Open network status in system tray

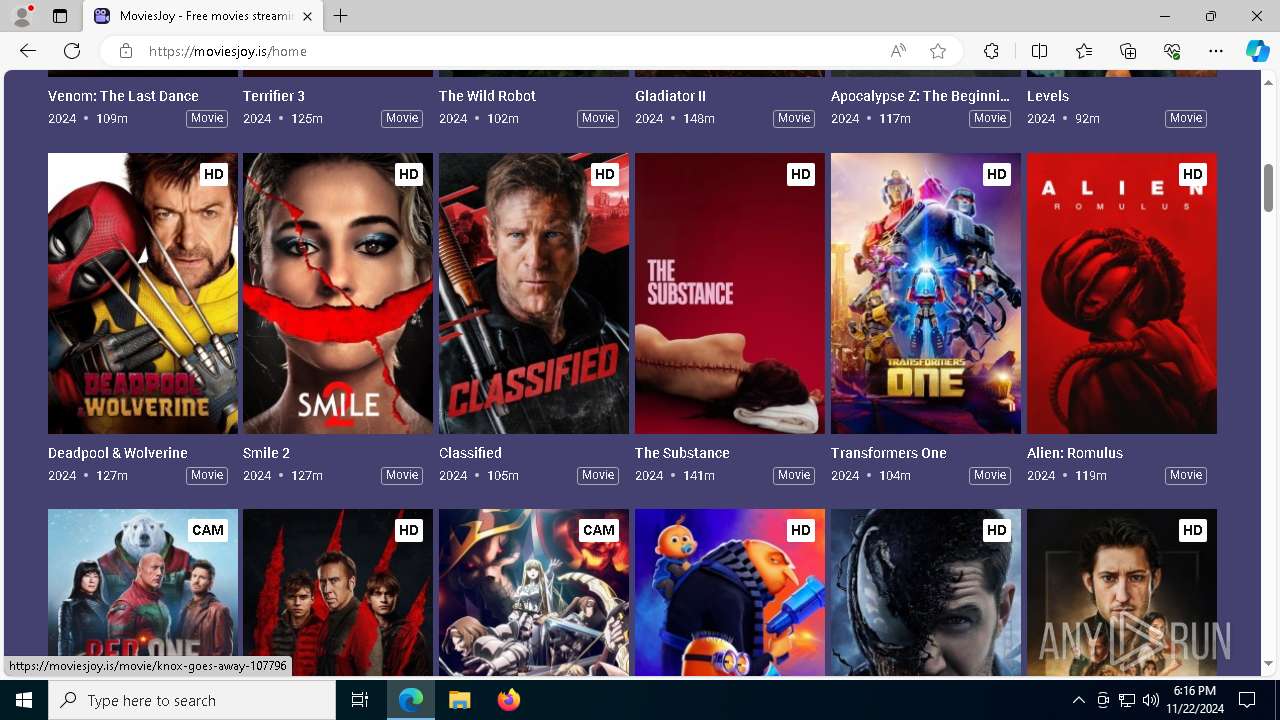point(1126,700)
